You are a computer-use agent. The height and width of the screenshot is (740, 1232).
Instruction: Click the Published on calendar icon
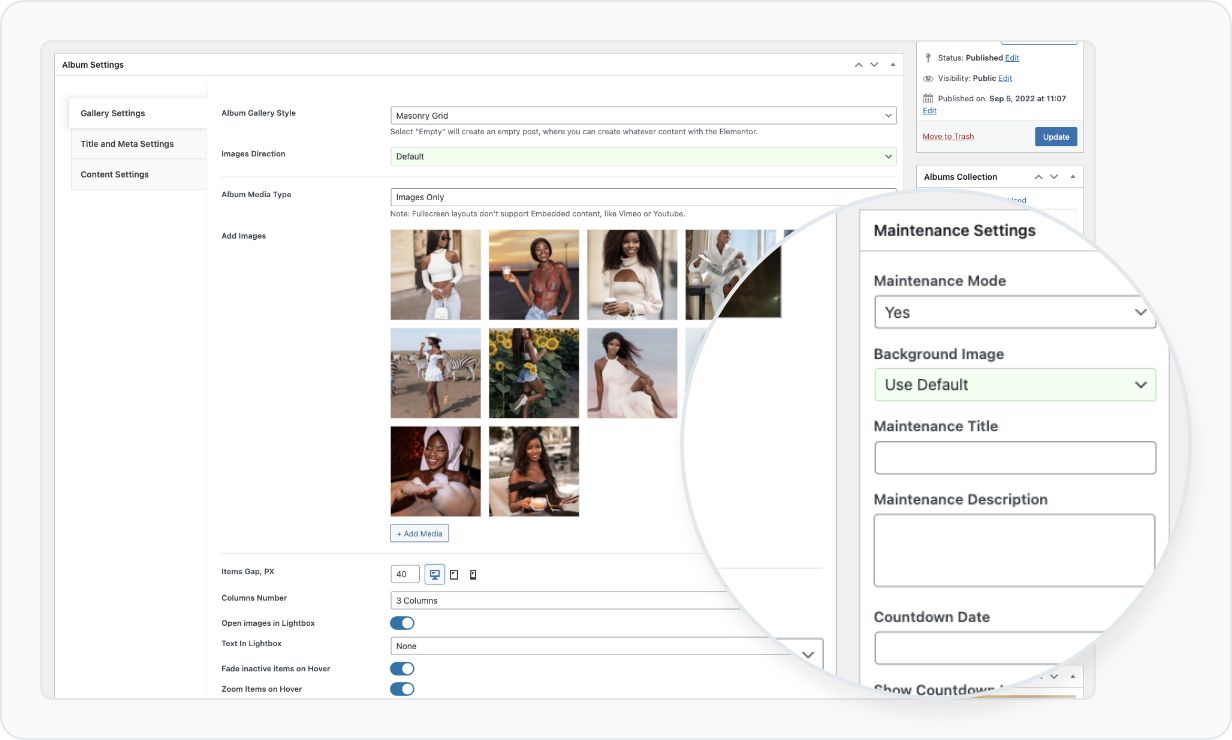pyautogui.click(x=928, y=98)
